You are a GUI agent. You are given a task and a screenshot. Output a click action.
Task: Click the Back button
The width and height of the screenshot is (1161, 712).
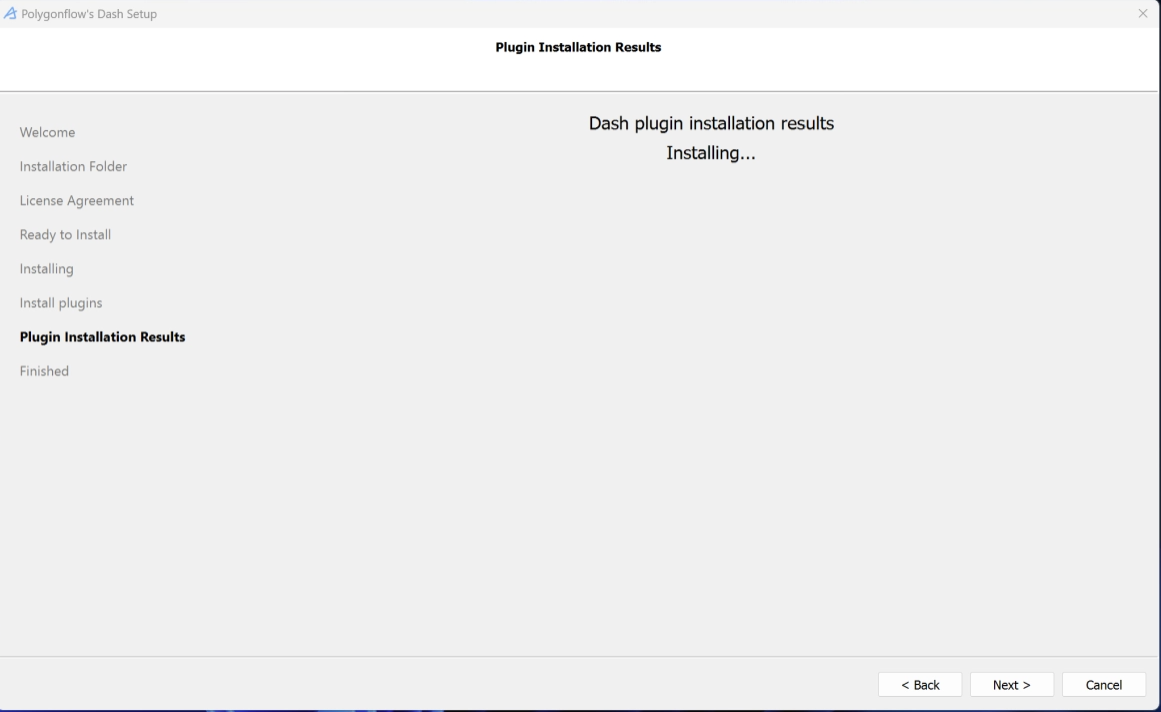point(919,684)
